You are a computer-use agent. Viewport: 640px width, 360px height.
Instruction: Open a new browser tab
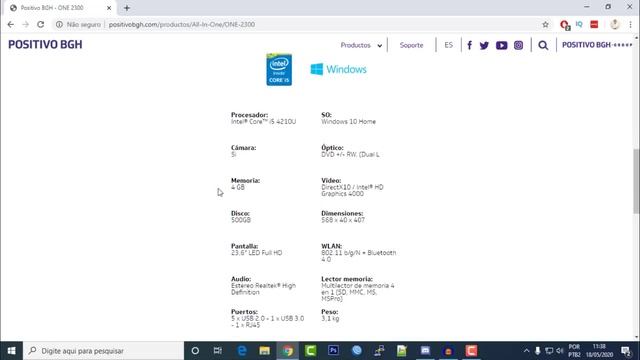coord(127,8)
